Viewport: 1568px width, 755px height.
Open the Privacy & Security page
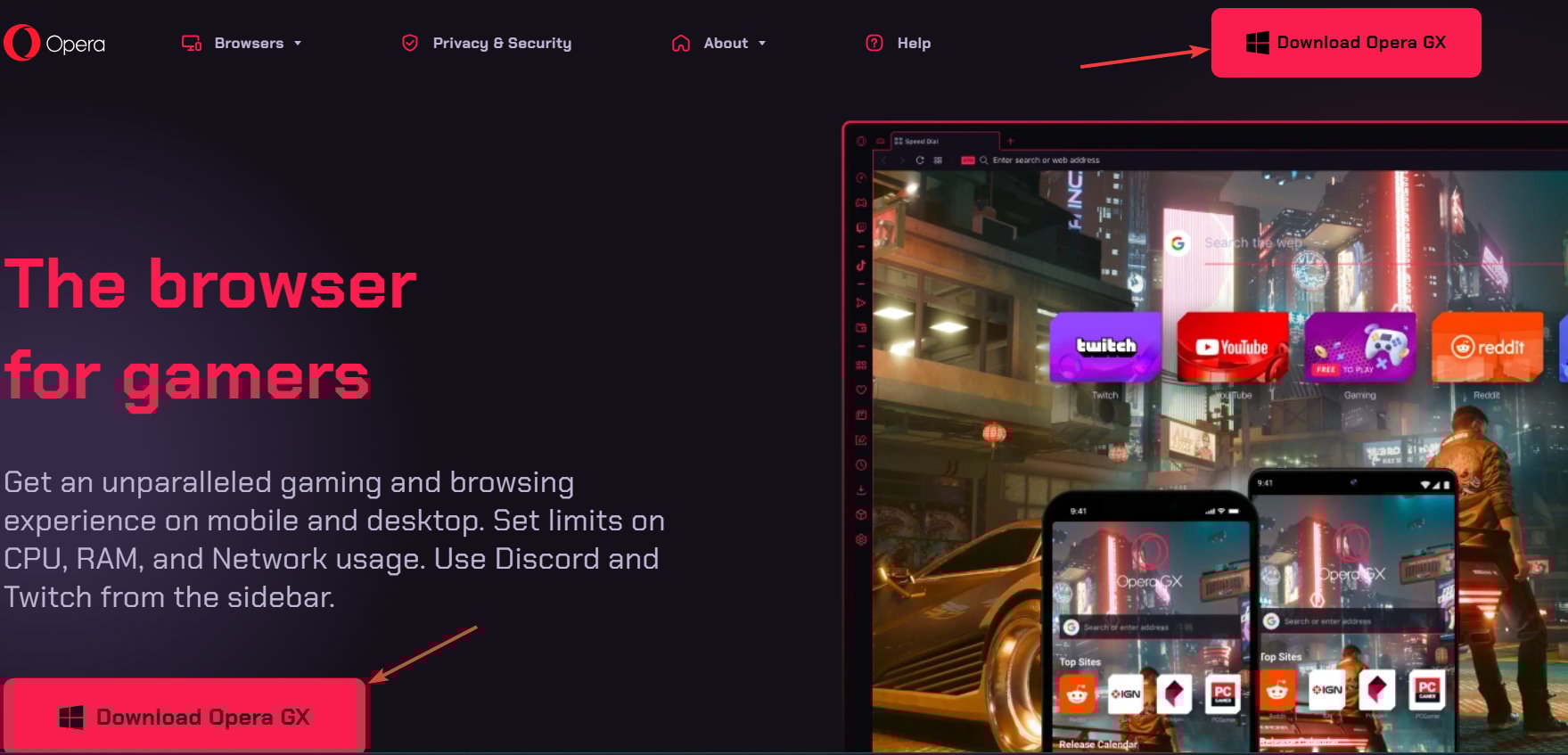point(502,43)
